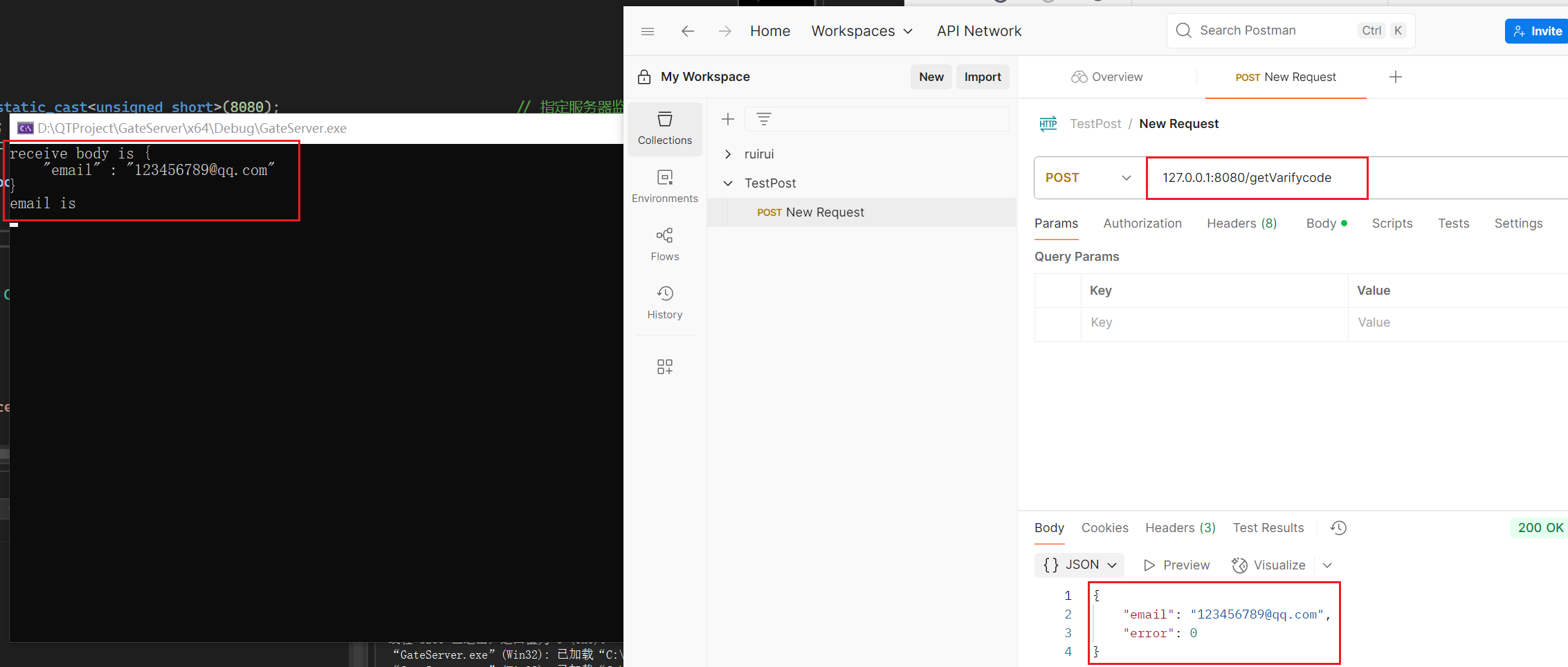Click the Preview play icon
The width and height of the screenshot is (1568, 667).
[x=1149, y=565]
